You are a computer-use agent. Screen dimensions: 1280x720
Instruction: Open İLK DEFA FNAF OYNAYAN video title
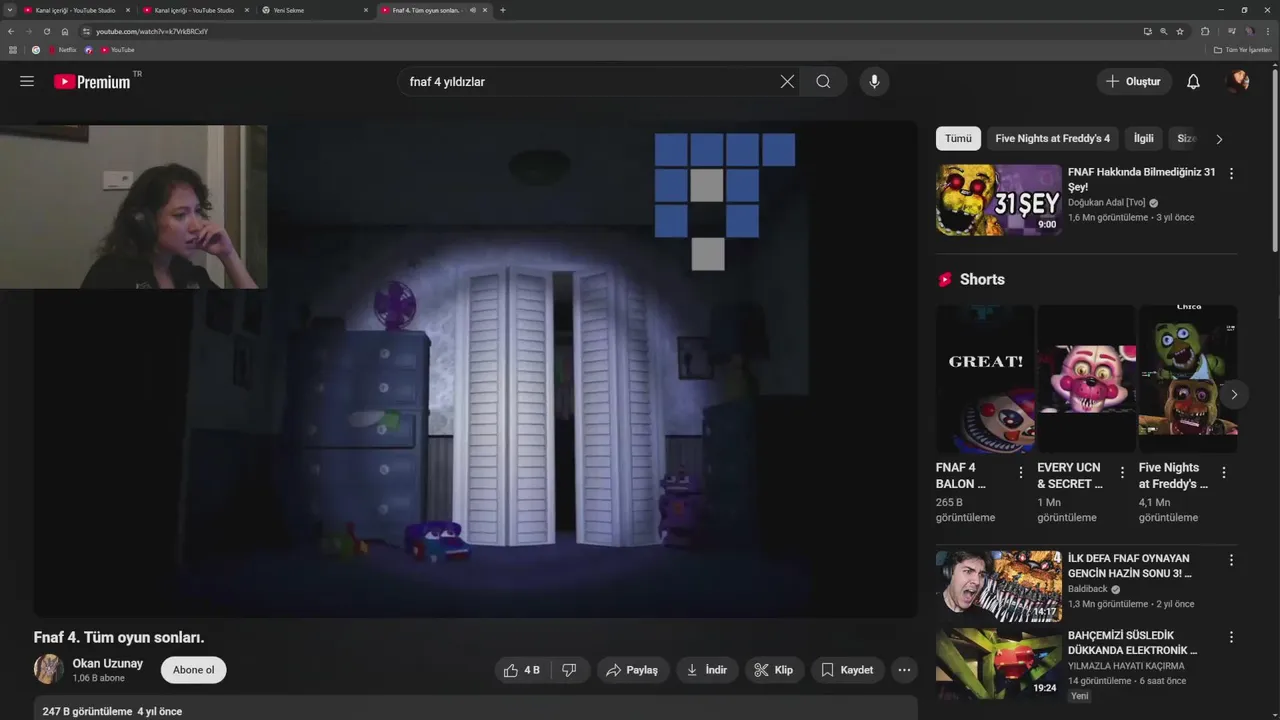pos(1130,566)
